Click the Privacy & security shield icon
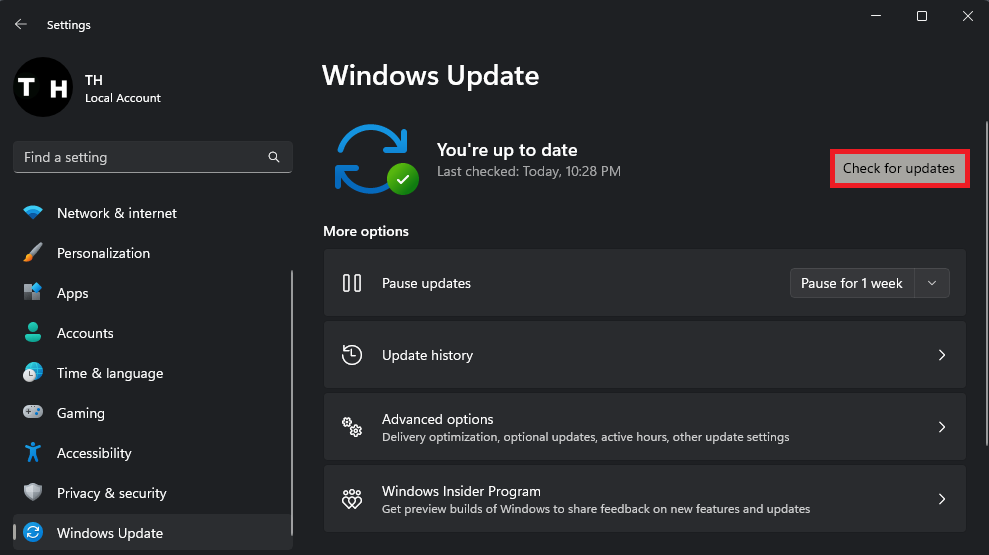Viewport: 989px width, 555px height. coord(33,493)
